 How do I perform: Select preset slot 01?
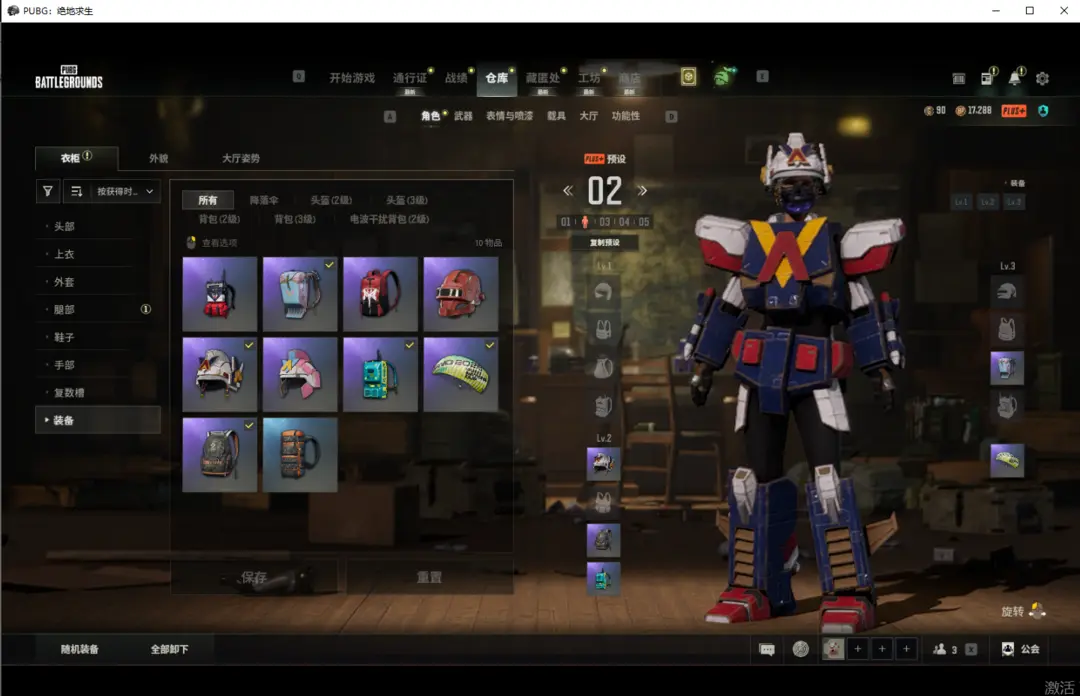tap(565, 222)
